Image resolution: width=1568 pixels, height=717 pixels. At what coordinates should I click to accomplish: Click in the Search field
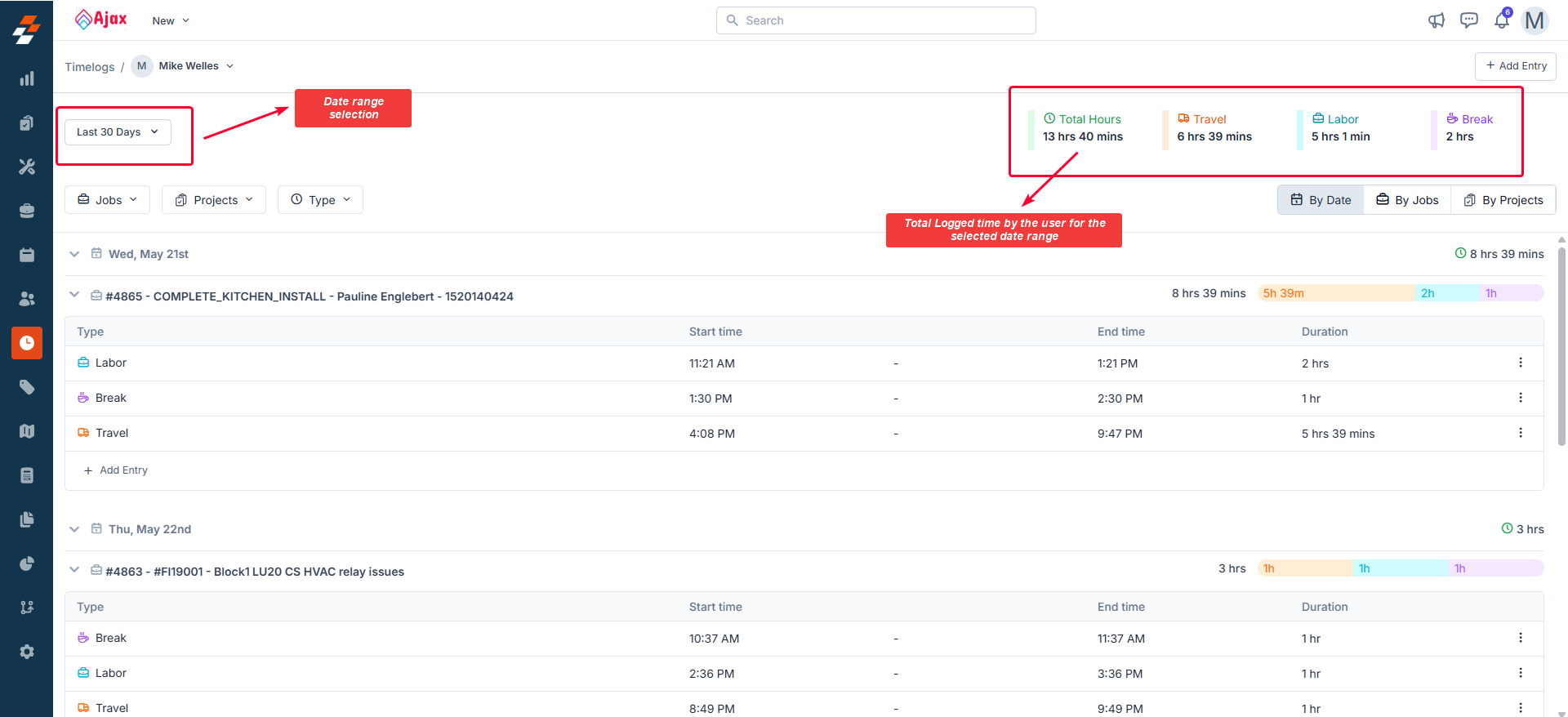tap(876, 20)
